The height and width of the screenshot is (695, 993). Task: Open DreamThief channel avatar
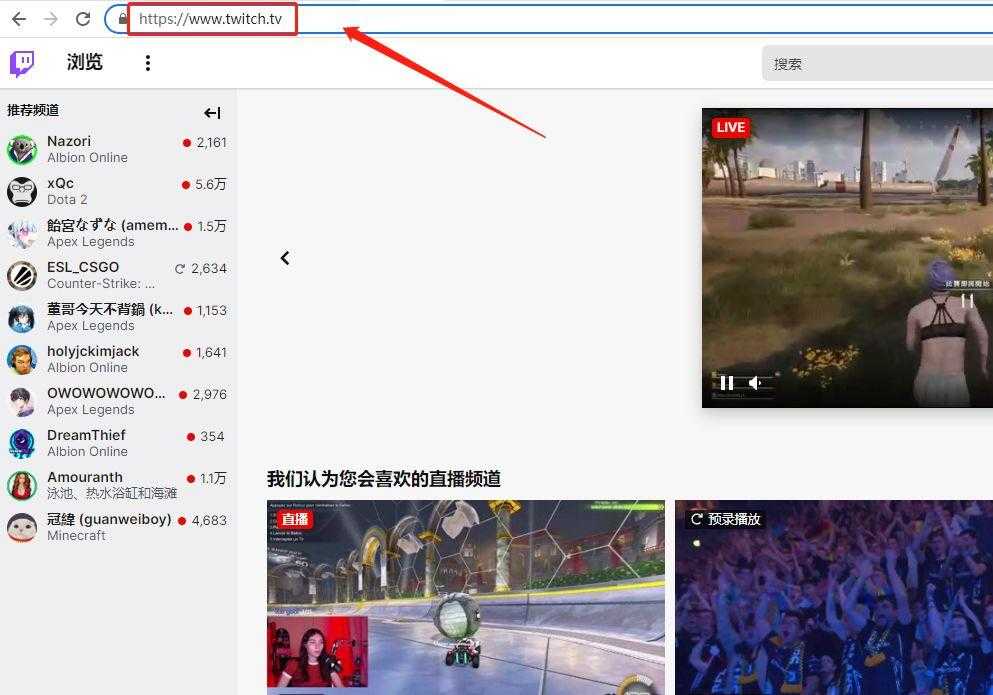[22, 443]
